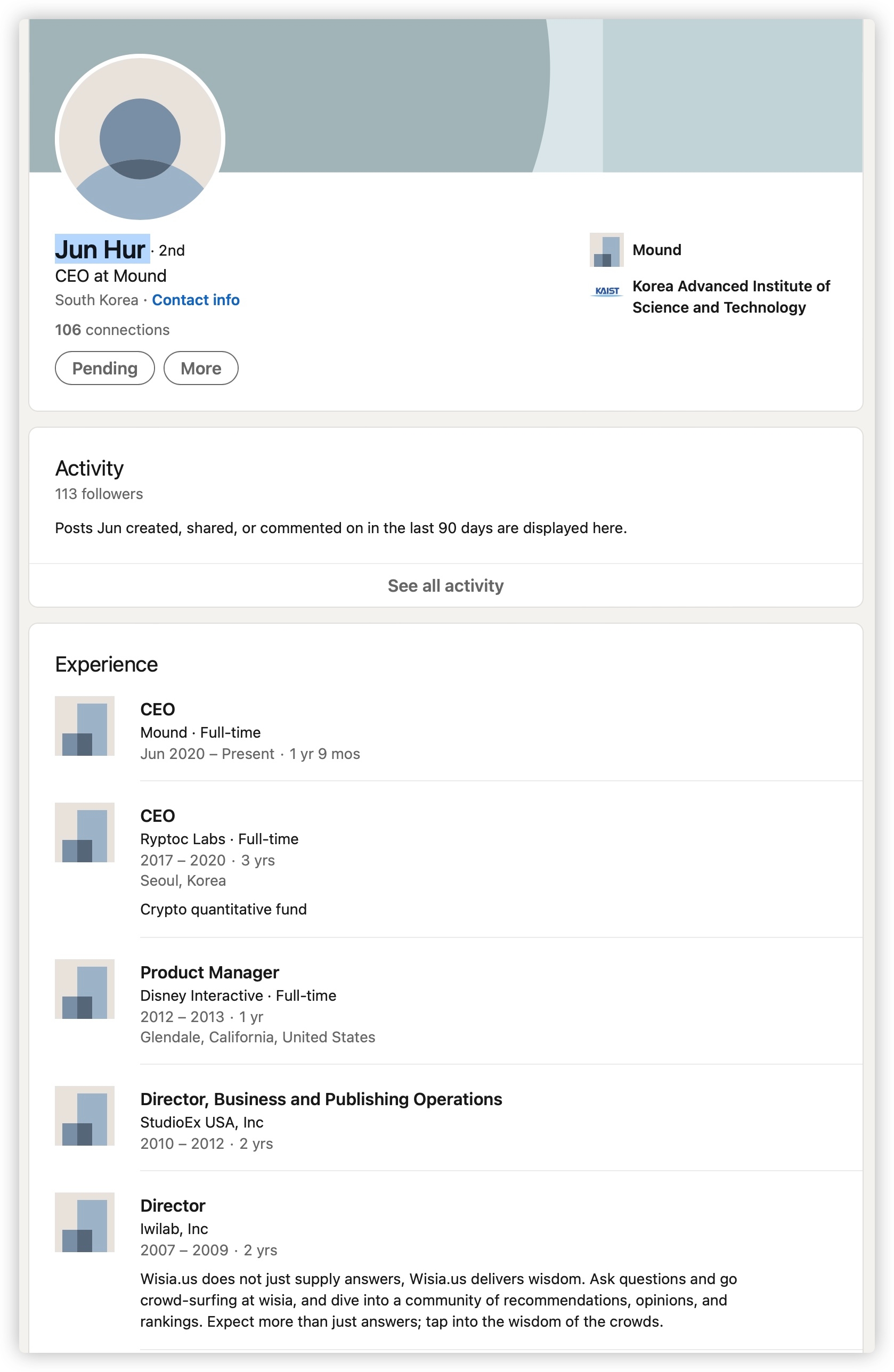Open the Korea Advanced Institute of Science and Technology page
894x1372 pixels.
click(x=731, y=297)
